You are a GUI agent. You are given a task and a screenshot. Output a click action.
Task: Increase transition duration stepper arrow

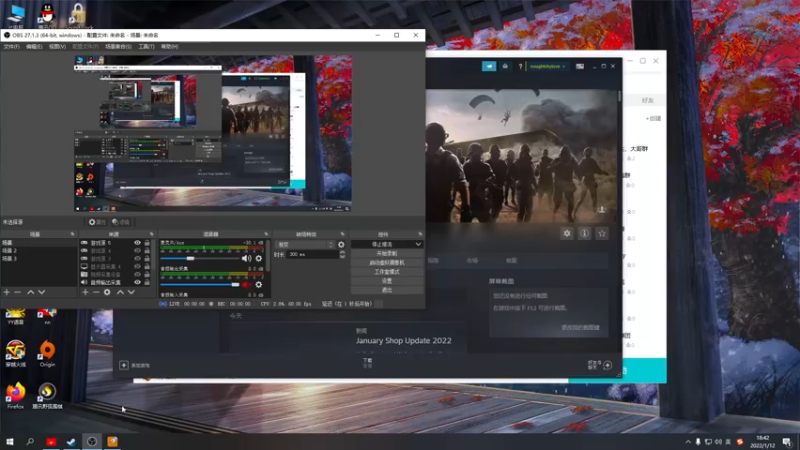(342, 252)
